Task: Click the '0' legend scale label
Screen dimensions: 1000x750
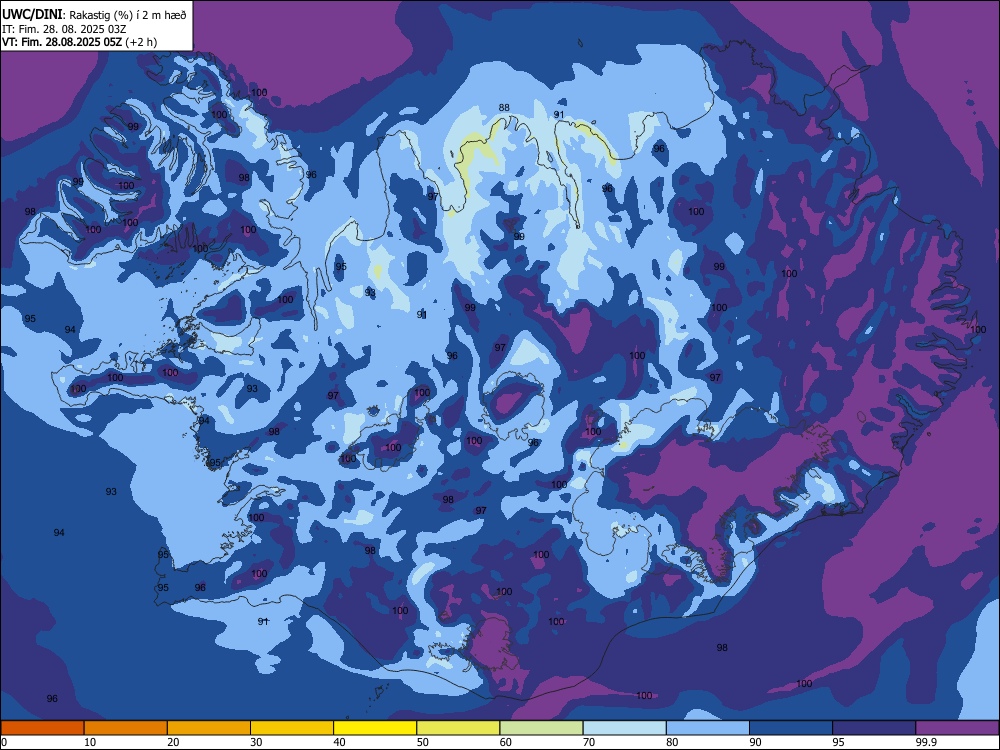Action: point(4,742)
